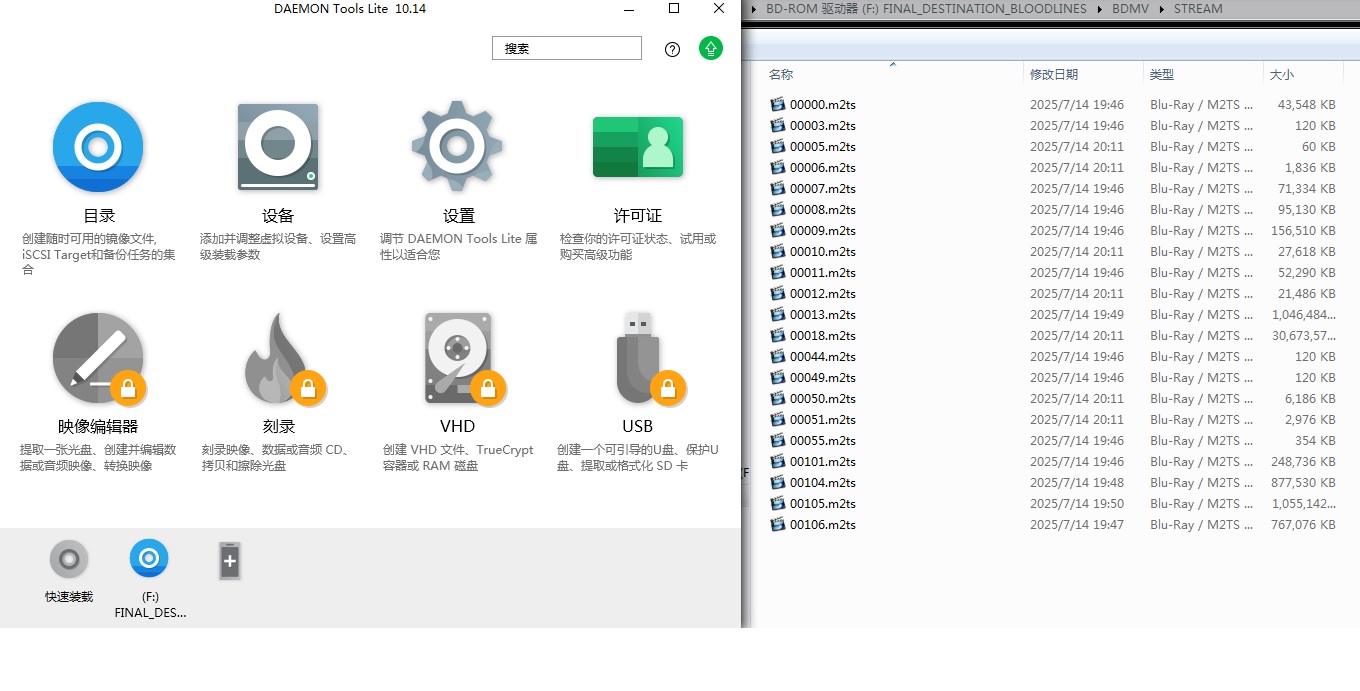Click the help question mark icon
Viewport: 1360px width, 691px height.
coord(672,49)
